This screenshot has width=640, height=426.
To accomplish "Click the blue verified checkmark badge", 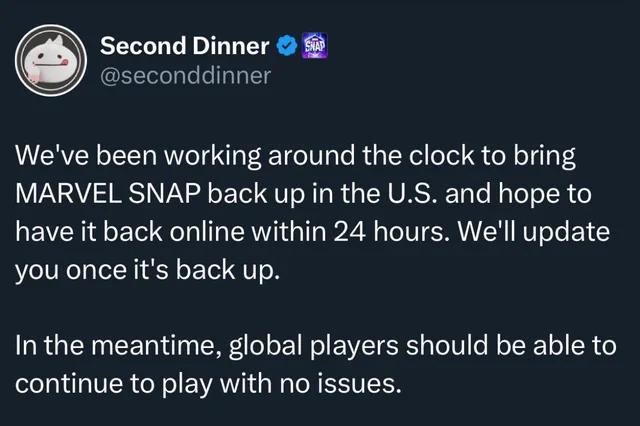I will pos(287,46).
